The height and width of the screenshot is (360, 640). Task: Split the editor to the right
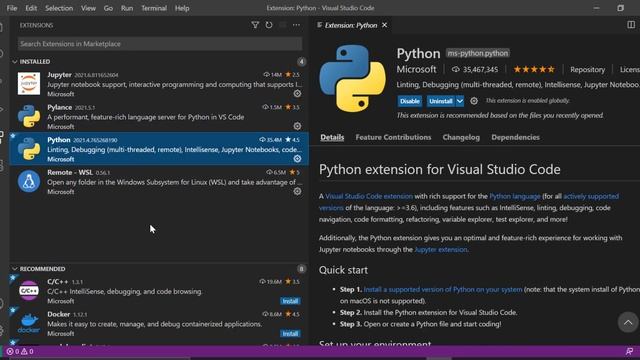(x=631, y=25)
